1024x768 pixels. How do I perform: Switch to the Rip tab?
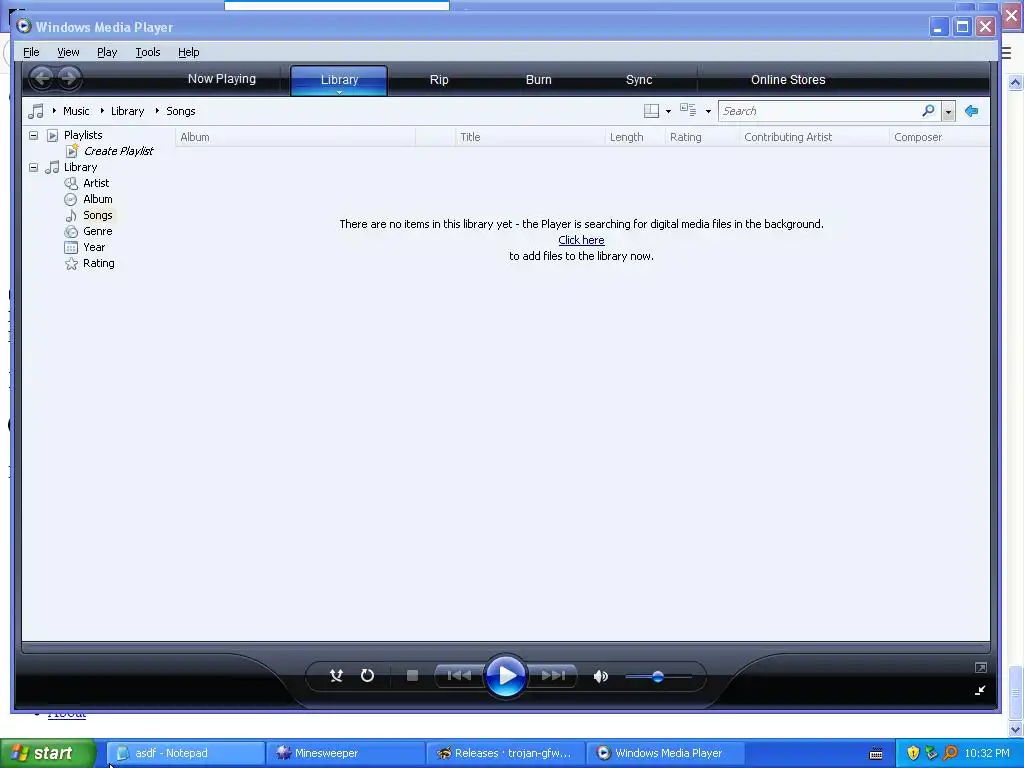click(439, 80)
